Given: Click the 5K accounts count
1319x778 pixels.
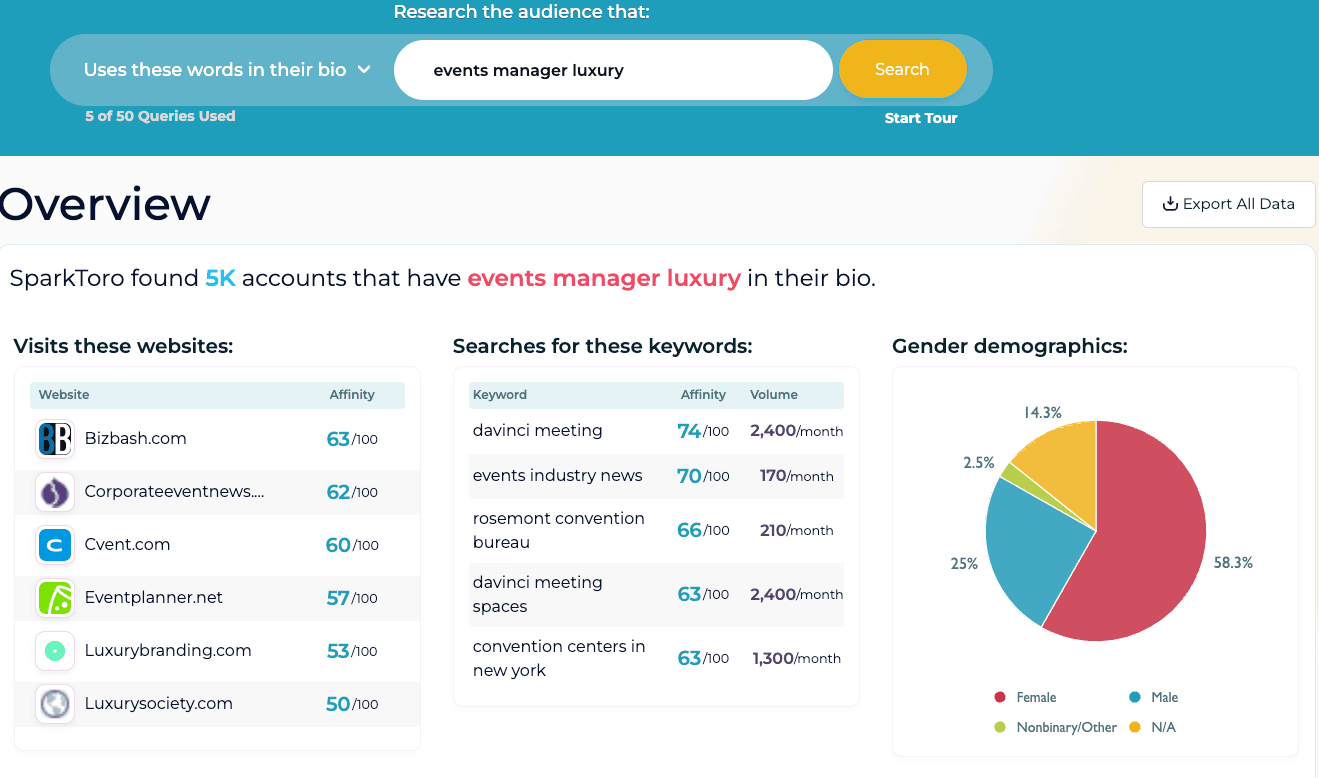Looking at the screenshot, I should pyautogui.click(x=220, y=278).
